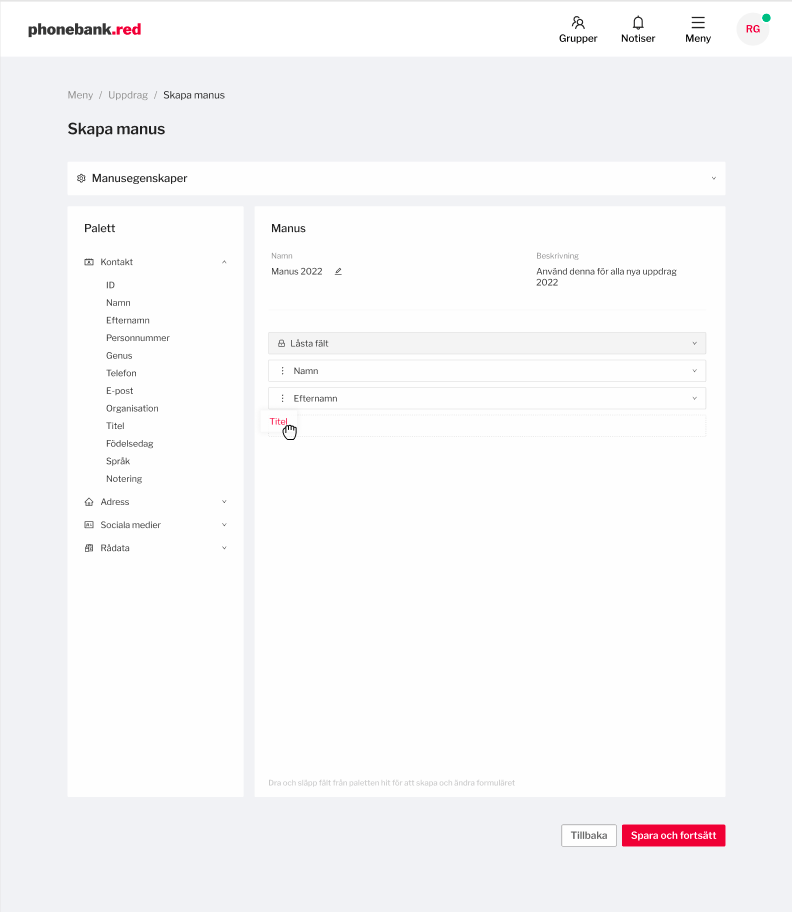Expand the Sociala medier section
The image size is (792, 912).
[224, 525]
